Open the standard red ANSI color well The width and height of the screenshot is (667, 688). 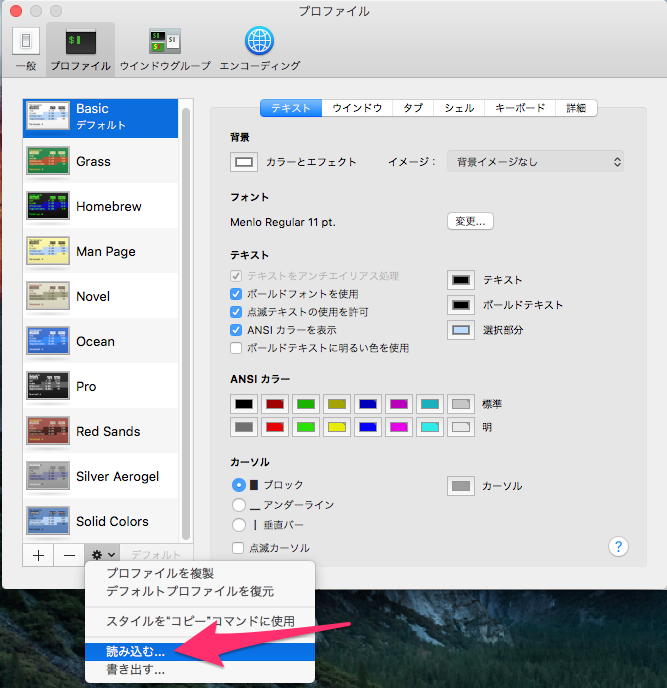[275, 404]
